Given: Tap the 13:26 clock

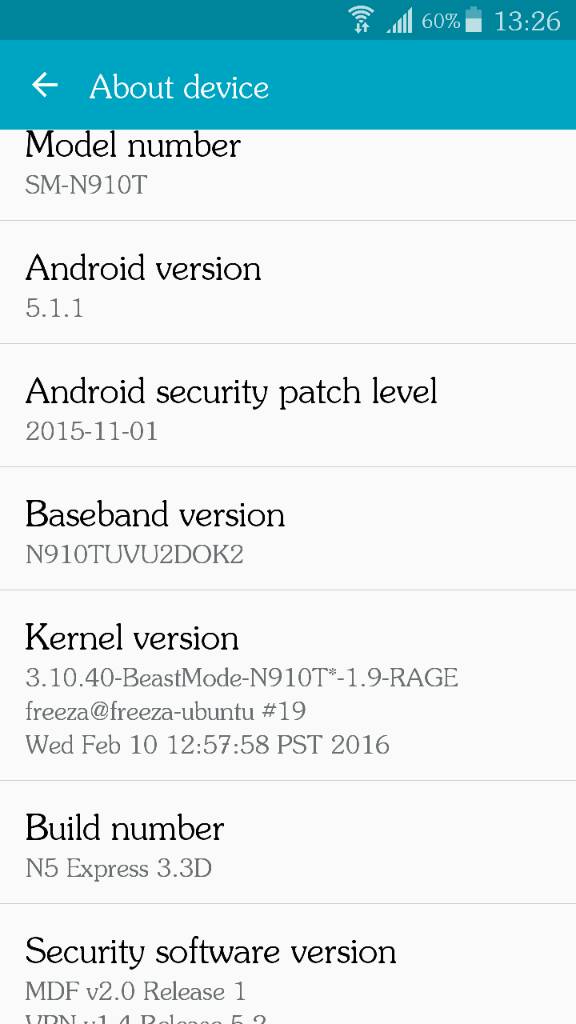Looking at the screenshot, I should point(527,21).
